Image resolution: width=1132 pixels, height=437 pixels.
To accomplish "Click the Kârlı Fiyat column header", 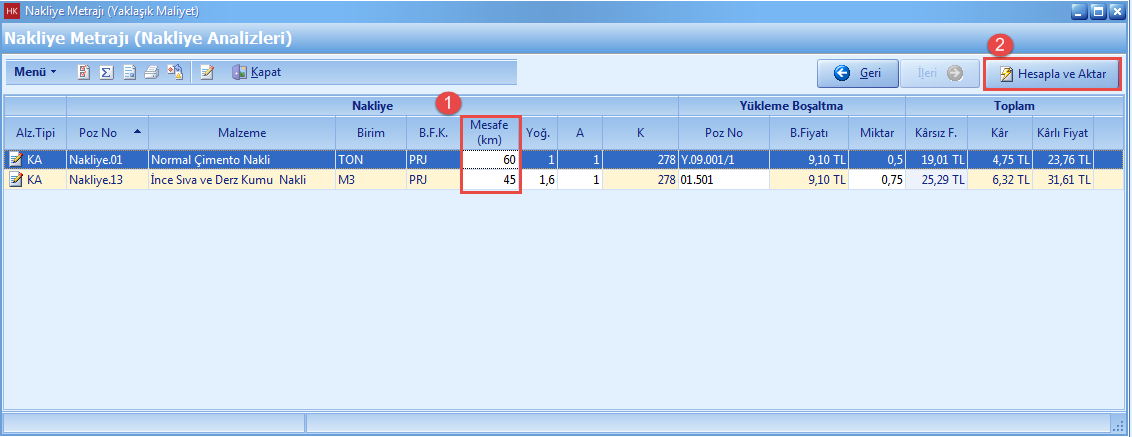I will pos(1061,133).
